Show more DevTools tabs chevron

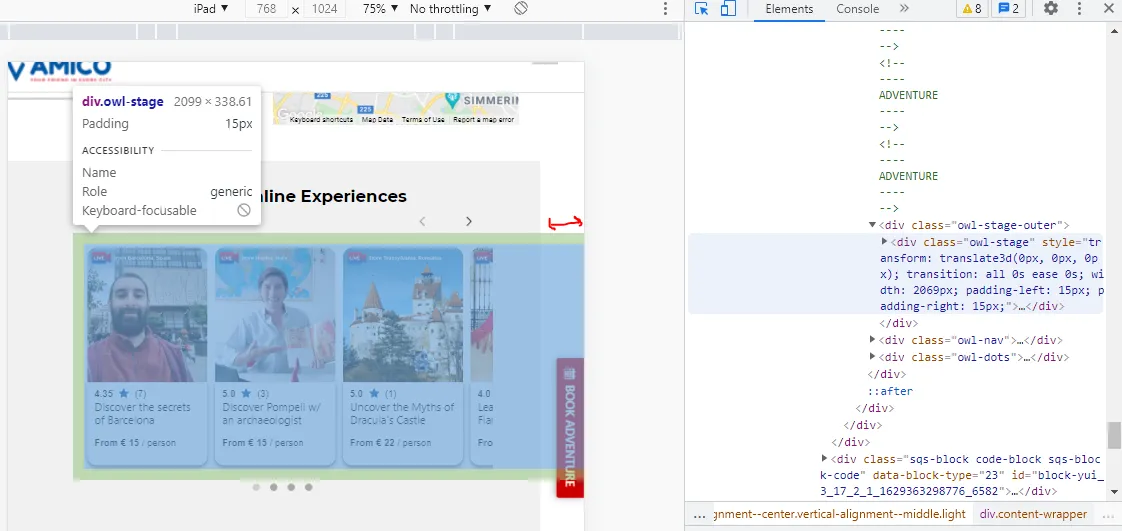904,9
